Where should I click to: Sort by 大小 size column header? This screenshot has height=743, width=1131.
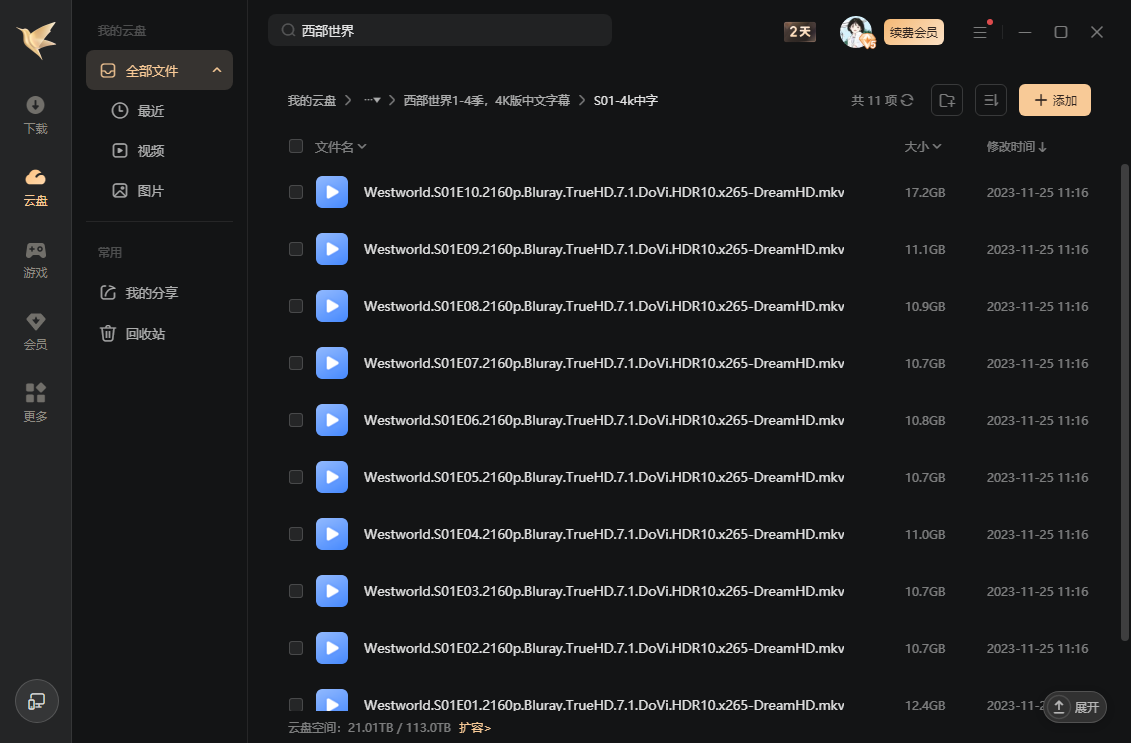(x=922, y=147)
